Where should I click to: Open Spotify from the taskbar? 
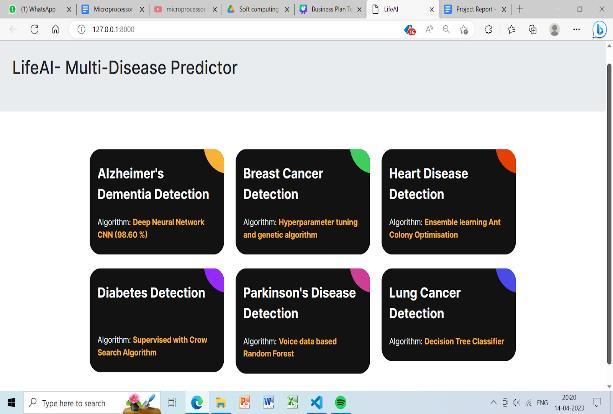[340, 402]
